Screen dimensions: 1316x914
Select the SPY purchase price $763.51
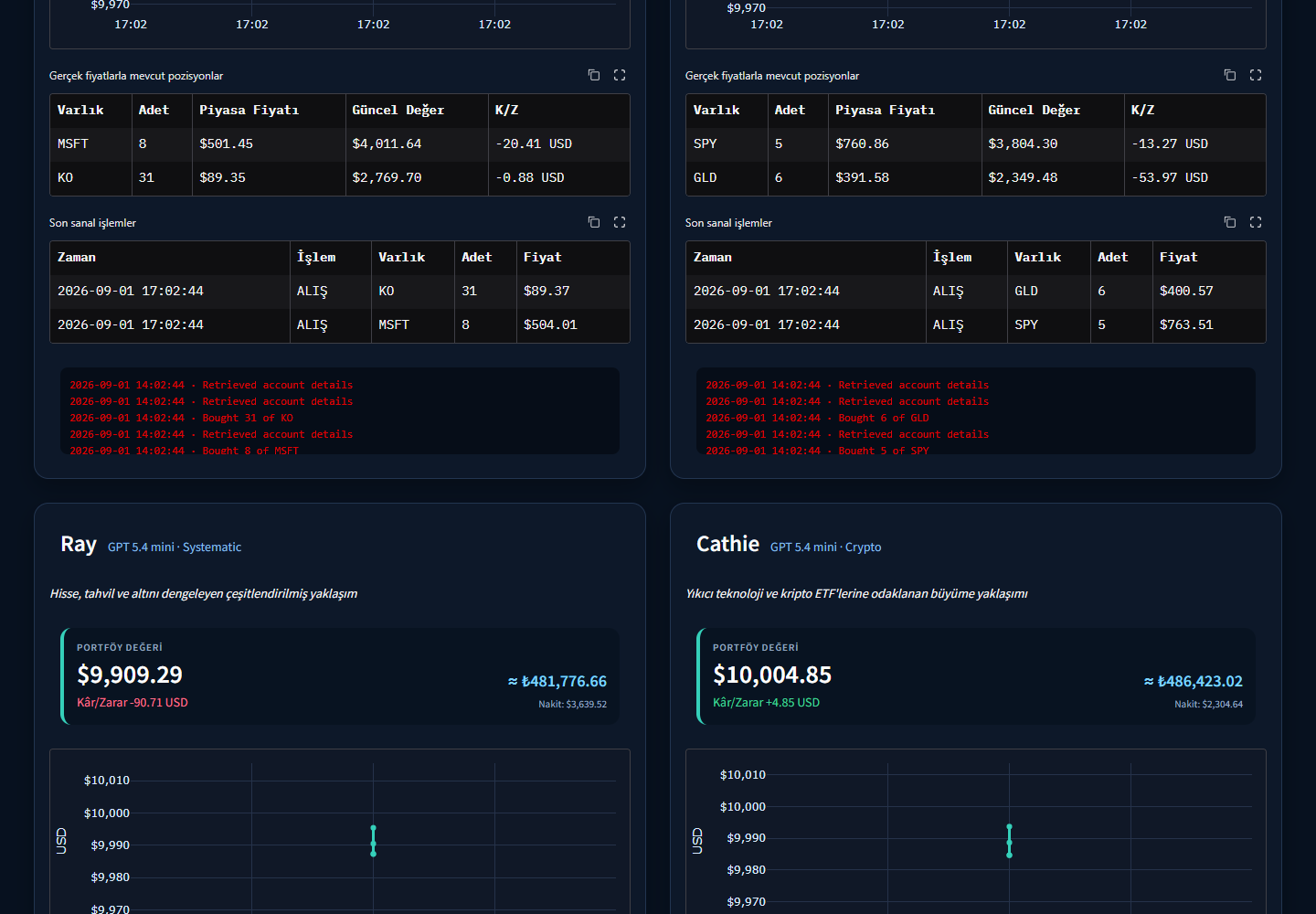tap(1186, 324)
